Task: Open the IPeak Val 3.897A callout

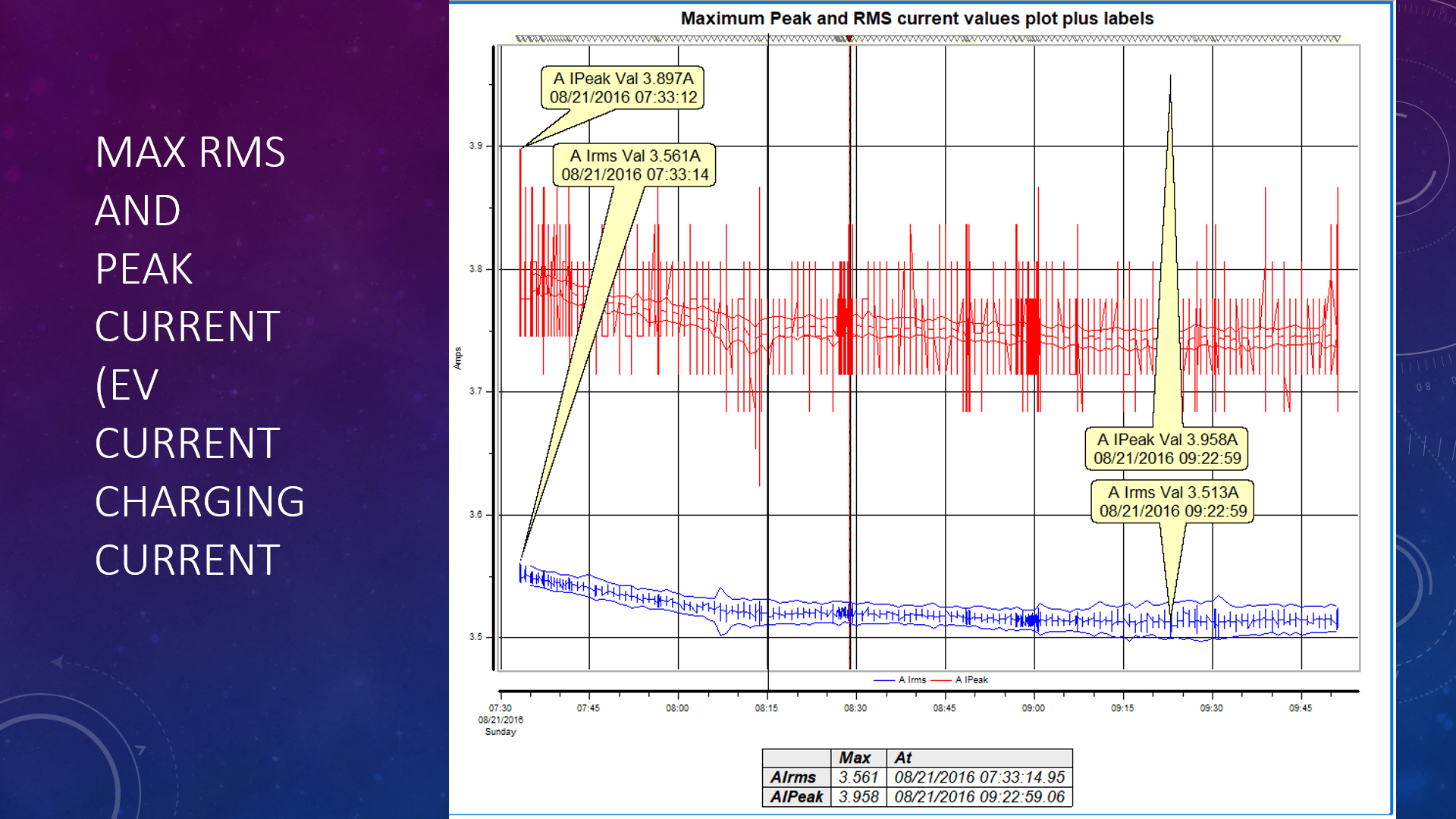Action: pyautogui.click(x=622, y=86)
